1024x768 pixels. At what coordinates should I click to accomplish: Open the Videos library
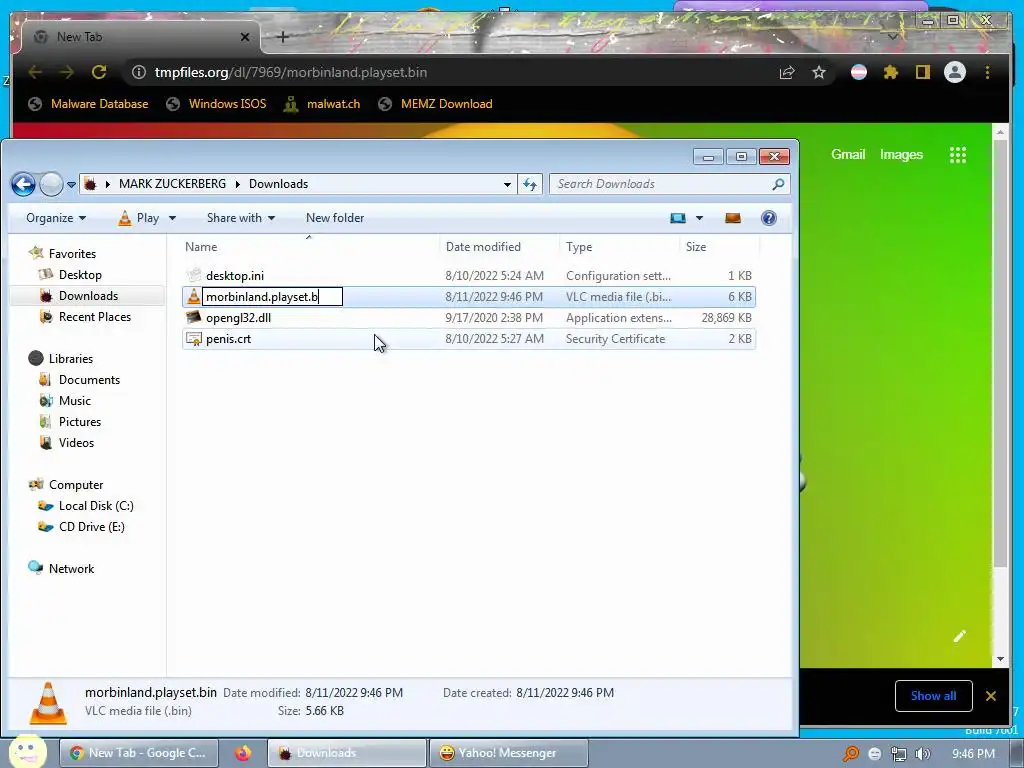point(76,442)
